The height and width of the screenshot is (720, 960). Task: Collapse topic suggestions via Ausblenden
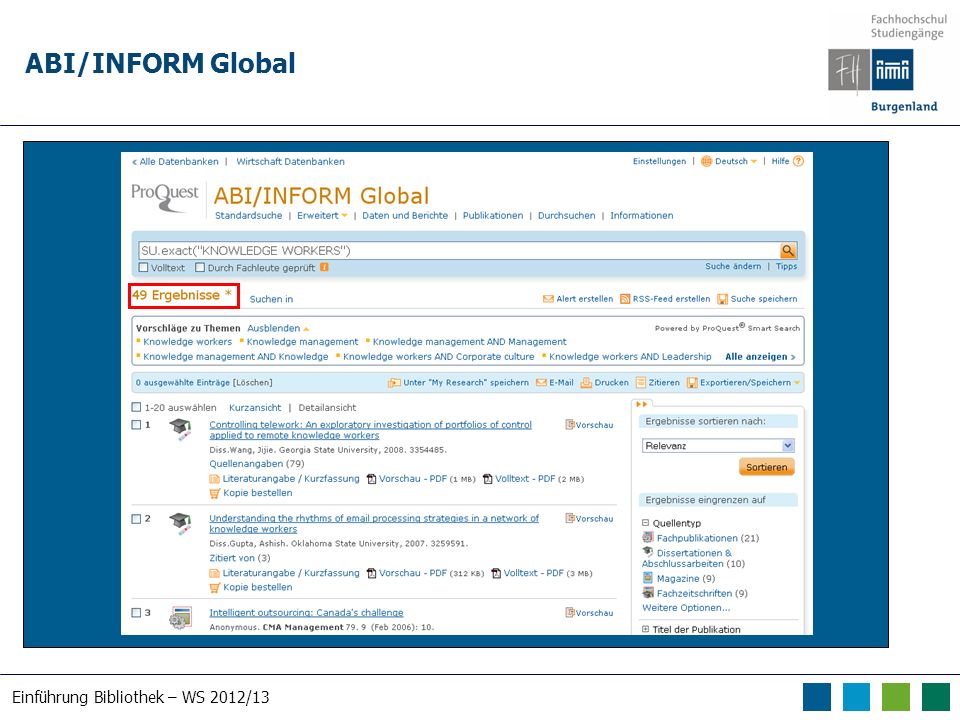tap(278, 328)
